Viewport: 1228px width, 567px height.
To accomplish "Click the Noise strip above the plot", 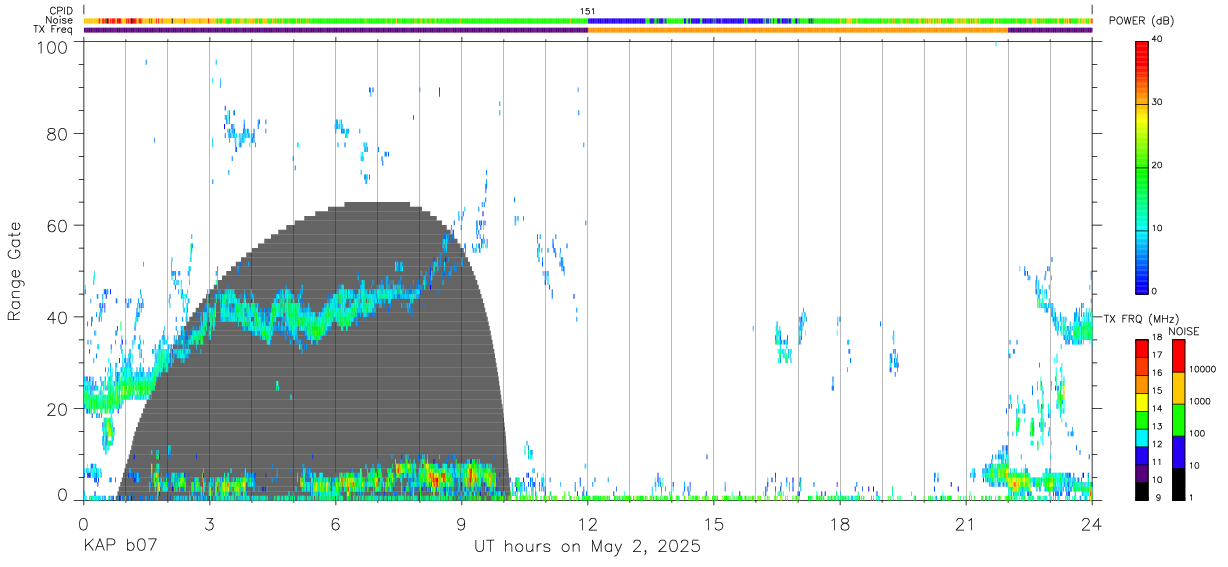I will (588, 20).
